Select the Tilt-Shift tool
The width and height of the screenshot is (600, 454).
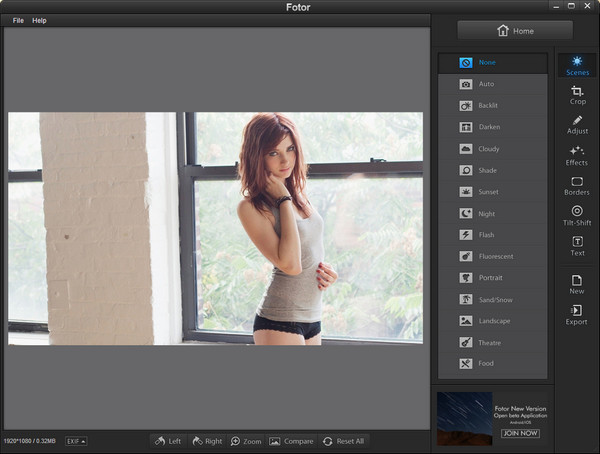coord(577,215)
